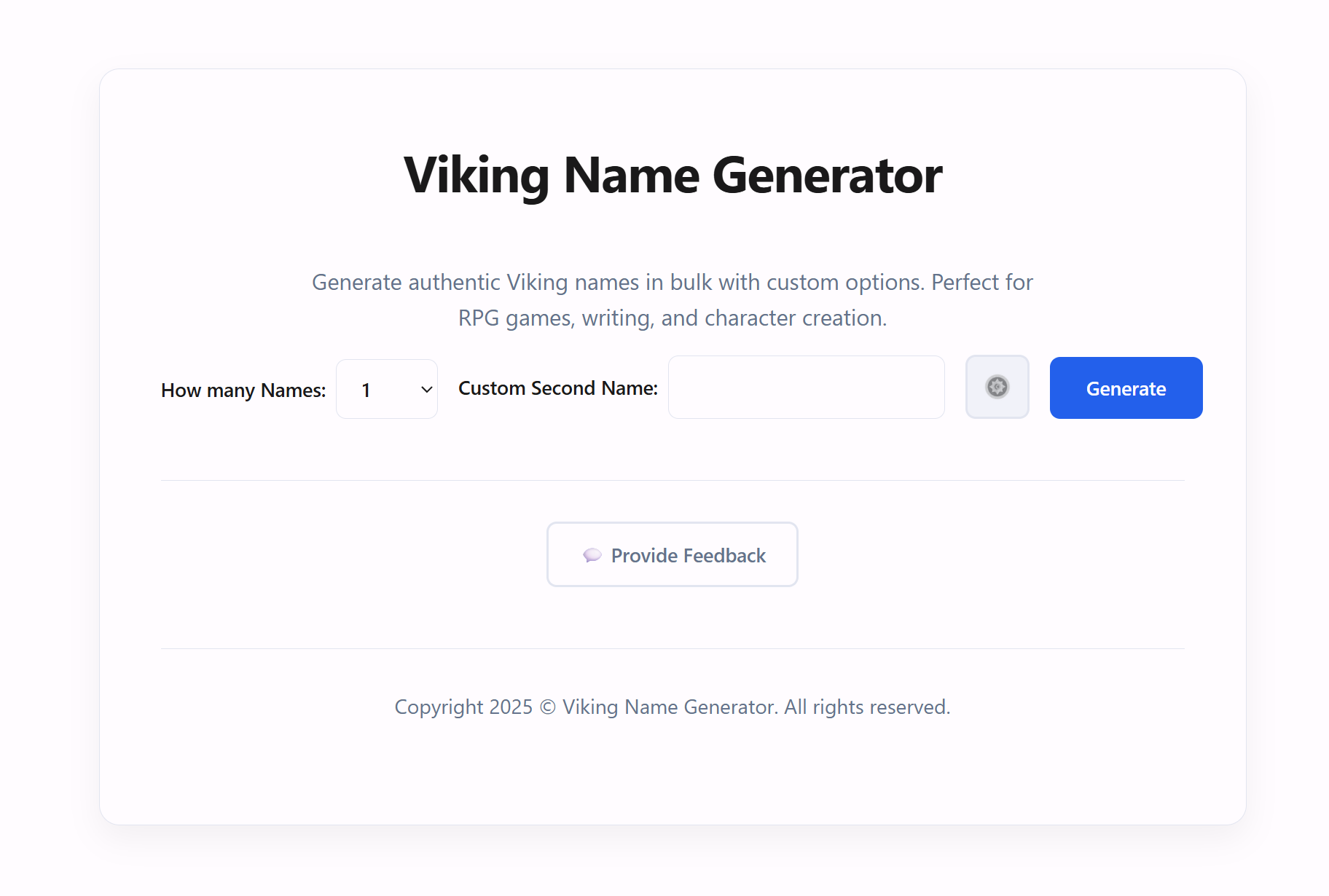
Task: Open the How many Names dropdown
Action: 386,389
